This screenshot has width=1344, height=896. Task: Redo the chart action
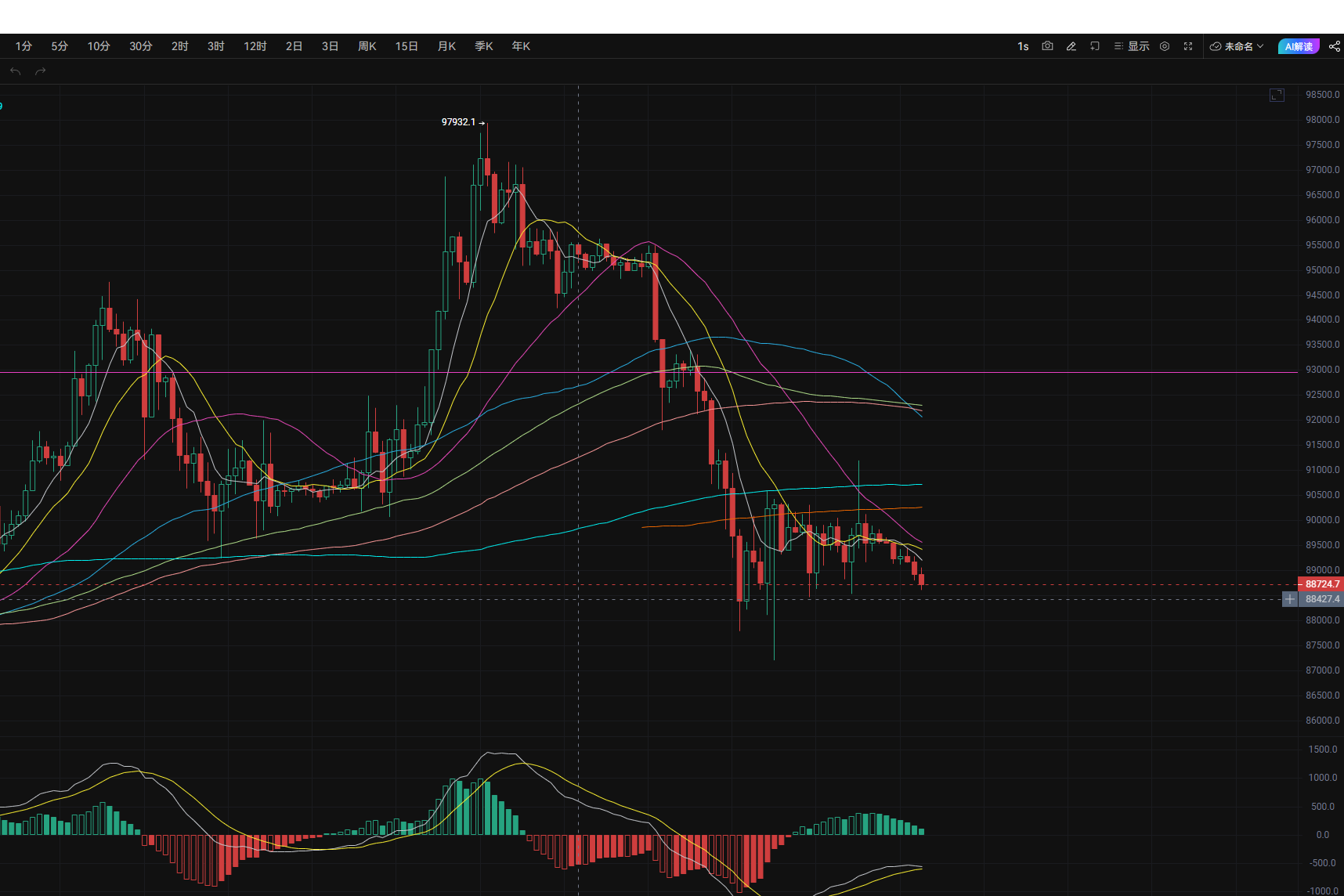click(x=41, y=71)
